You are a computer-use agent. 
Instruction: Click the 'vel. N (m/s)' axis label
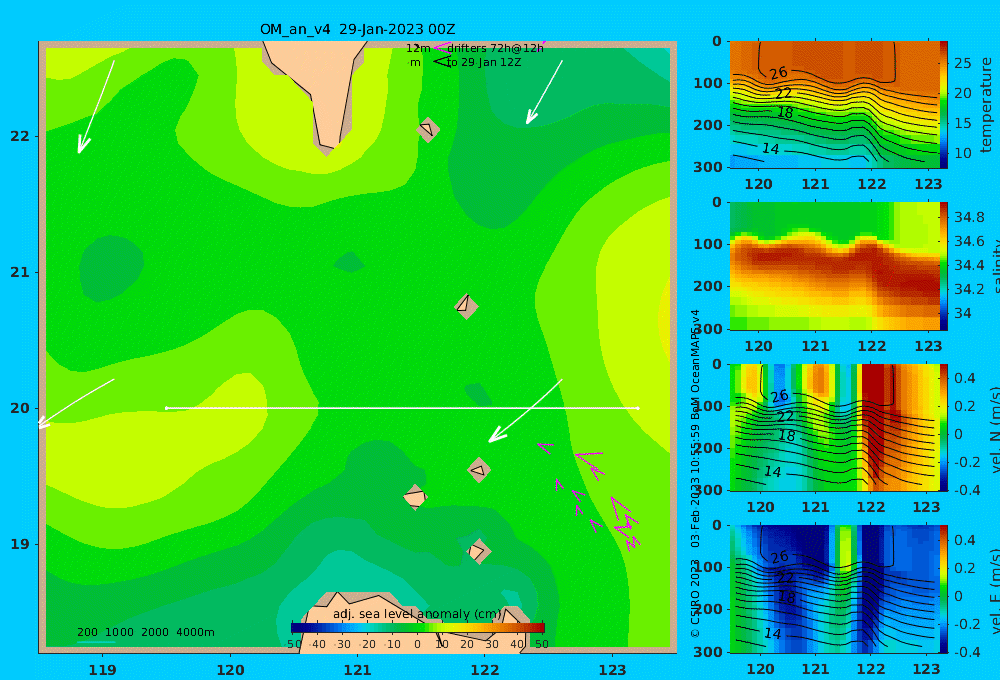(x=995, y=430)
